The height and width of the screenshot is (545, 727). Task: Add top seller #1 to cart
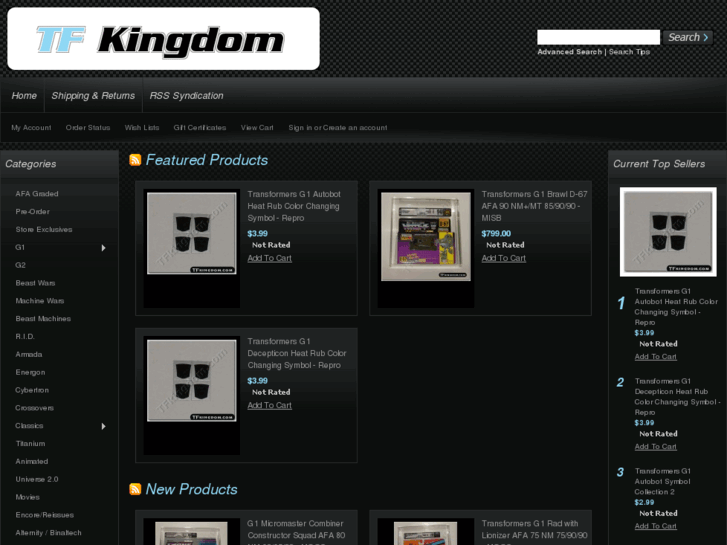pos(656,357)
